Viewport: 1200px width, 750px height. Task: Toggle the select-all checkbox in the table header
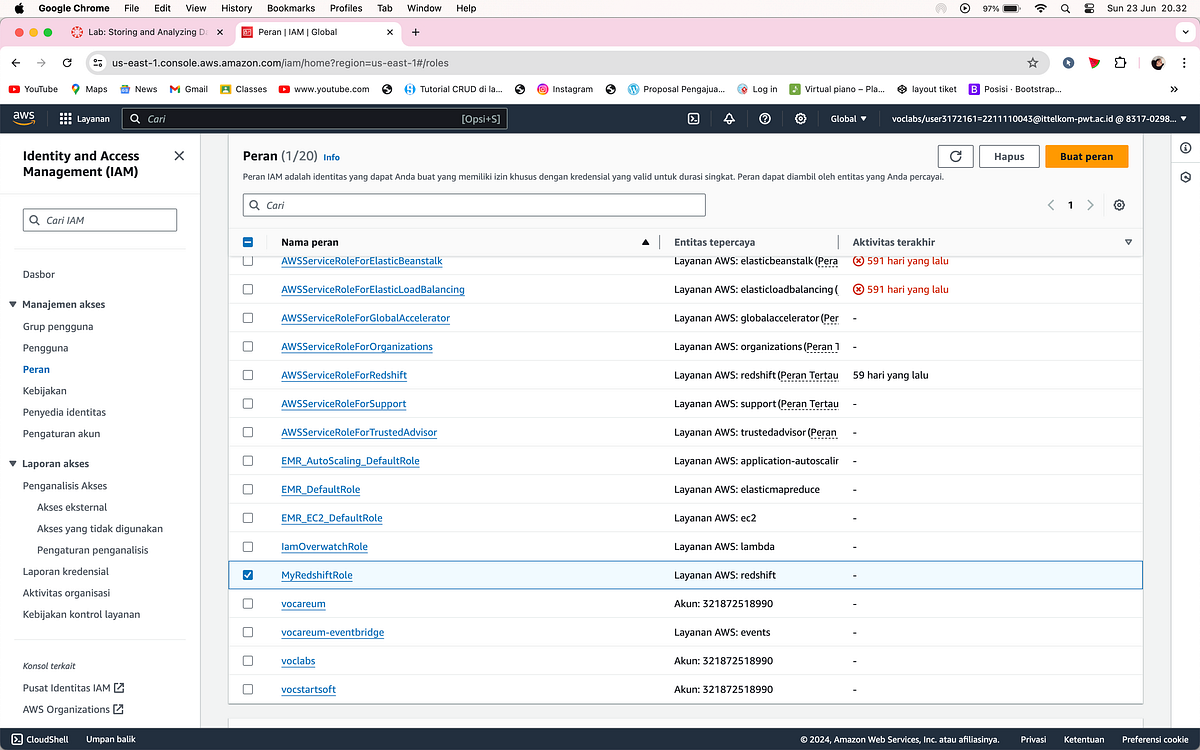(x=248, y=241)
